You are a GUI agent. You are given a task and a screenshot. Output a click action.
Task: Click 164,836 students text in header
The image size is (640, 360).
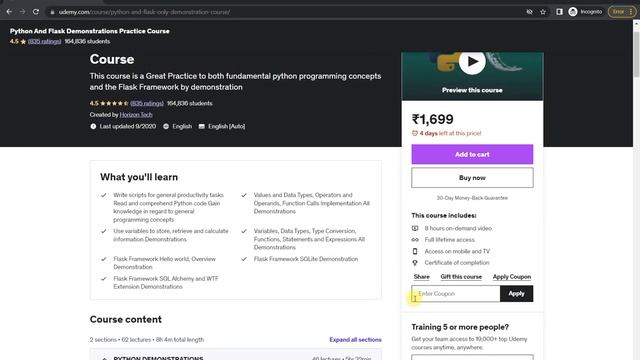pyautogui.click(x=87, y=41)
